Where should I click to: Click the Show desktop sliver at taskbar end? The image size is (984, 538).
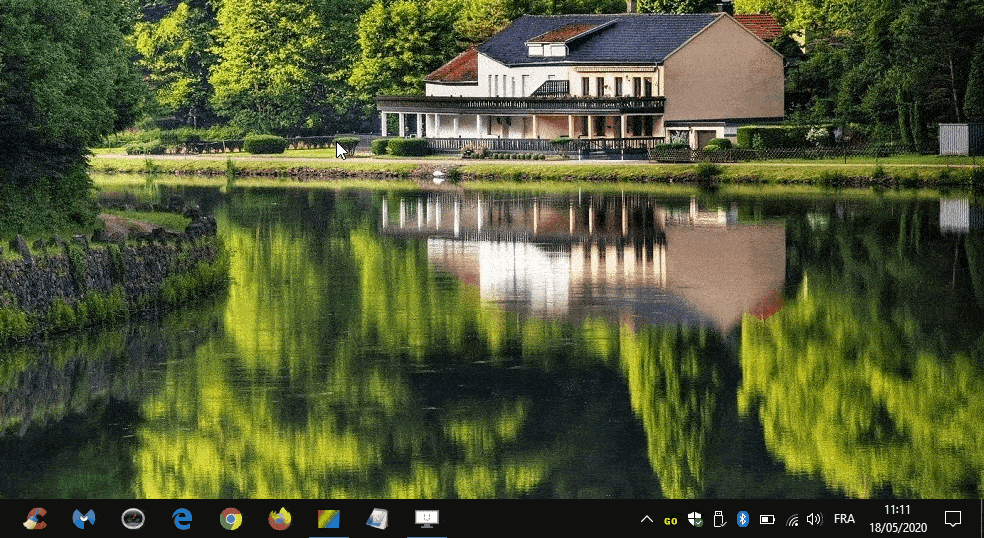click(981, 519)
